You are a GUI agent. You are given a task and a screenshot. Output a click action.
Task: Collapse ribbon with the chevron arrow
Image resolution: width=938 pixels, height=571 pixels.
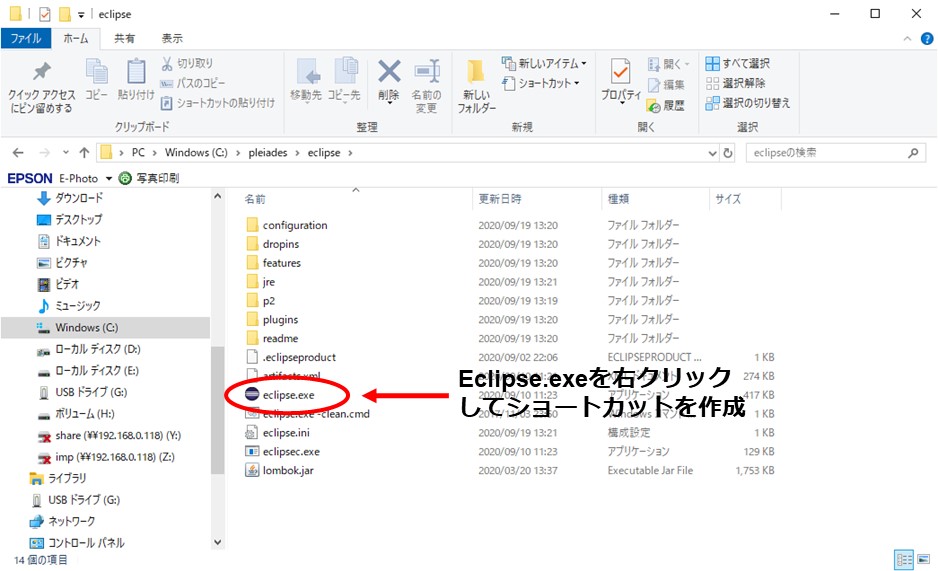pyautogui.click(x=907, y=39)
